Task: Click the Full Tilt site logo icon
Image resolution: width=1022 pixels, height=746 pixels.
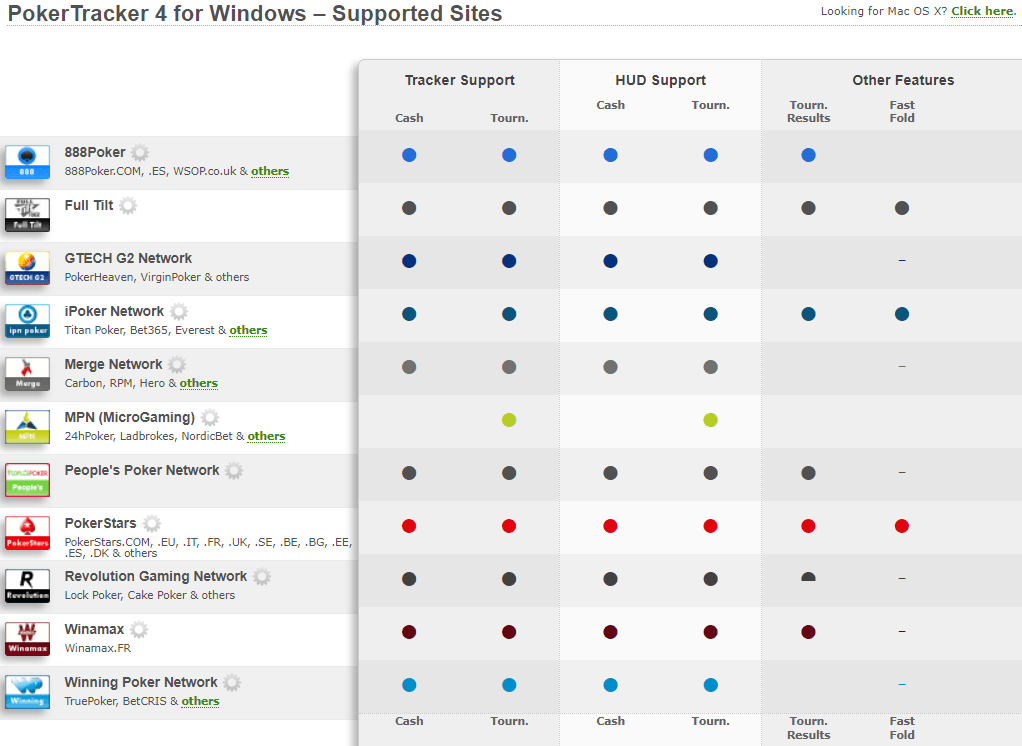Action: [x=27, y=215]
